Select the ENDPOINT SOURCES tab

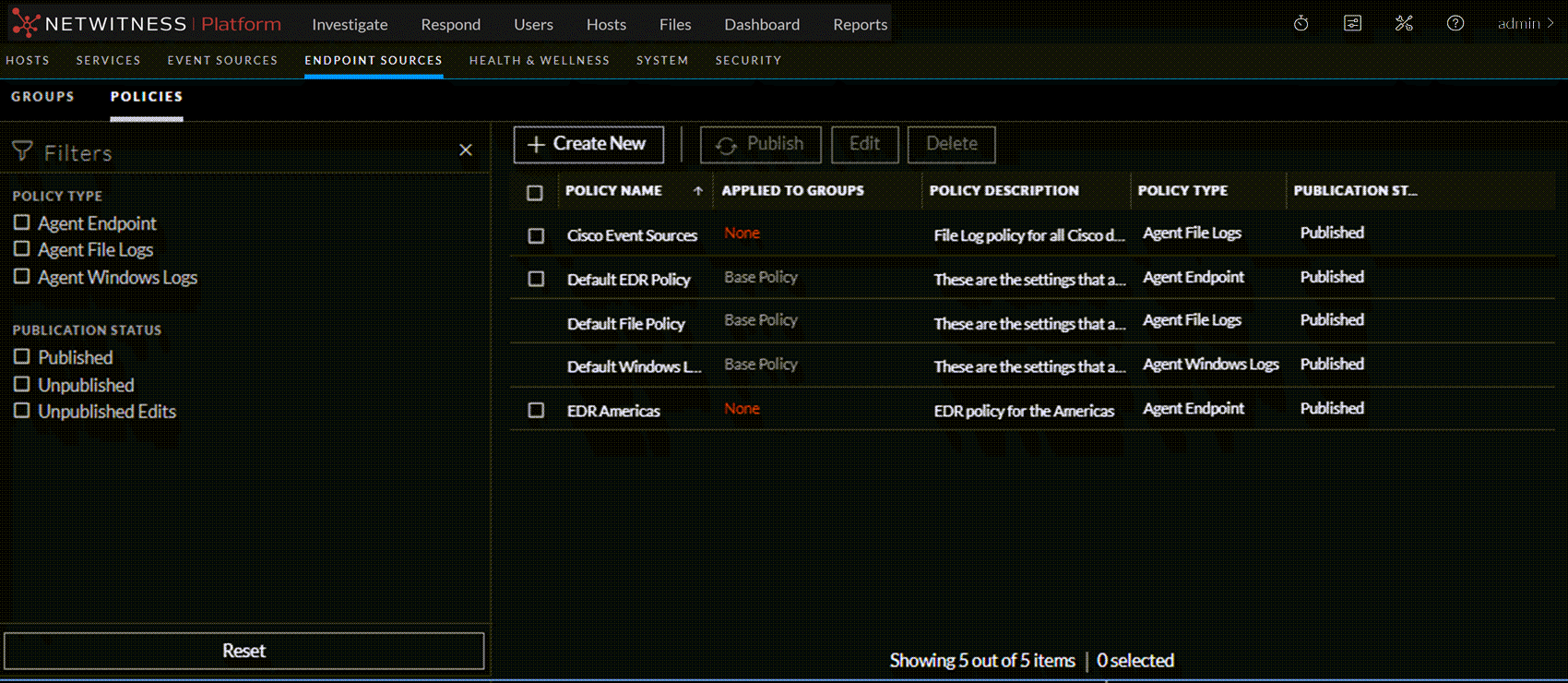[374, 60]
